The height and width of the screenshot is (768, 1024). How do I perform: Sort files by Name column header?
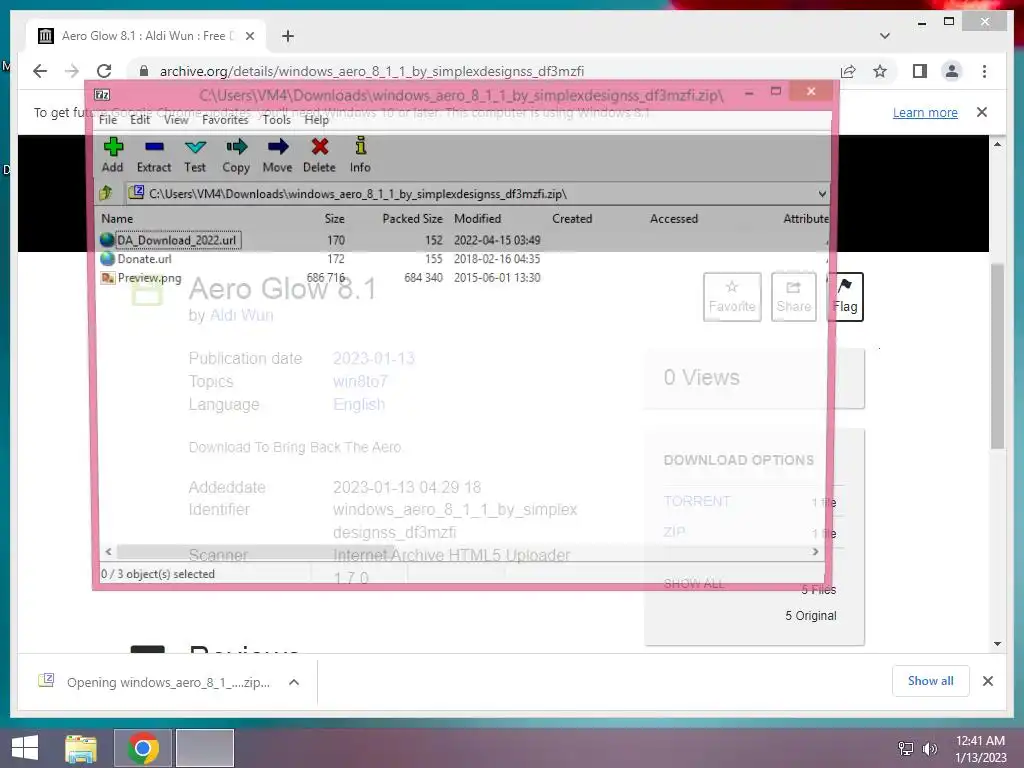pyautogui.click(x=117, y=219)
